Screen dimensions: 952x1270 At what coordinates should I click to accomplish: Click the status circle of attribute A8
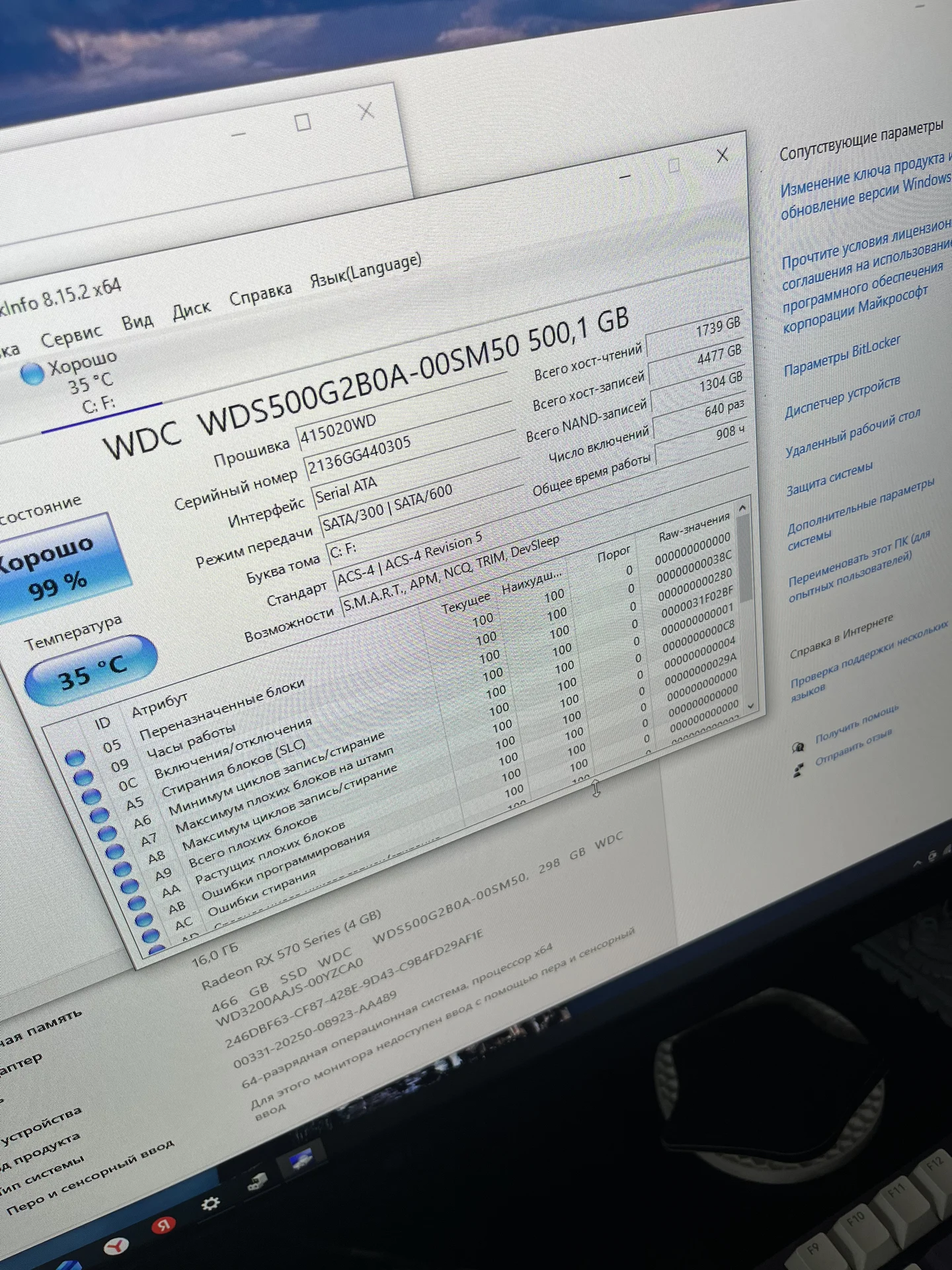[x=122, y=868]
